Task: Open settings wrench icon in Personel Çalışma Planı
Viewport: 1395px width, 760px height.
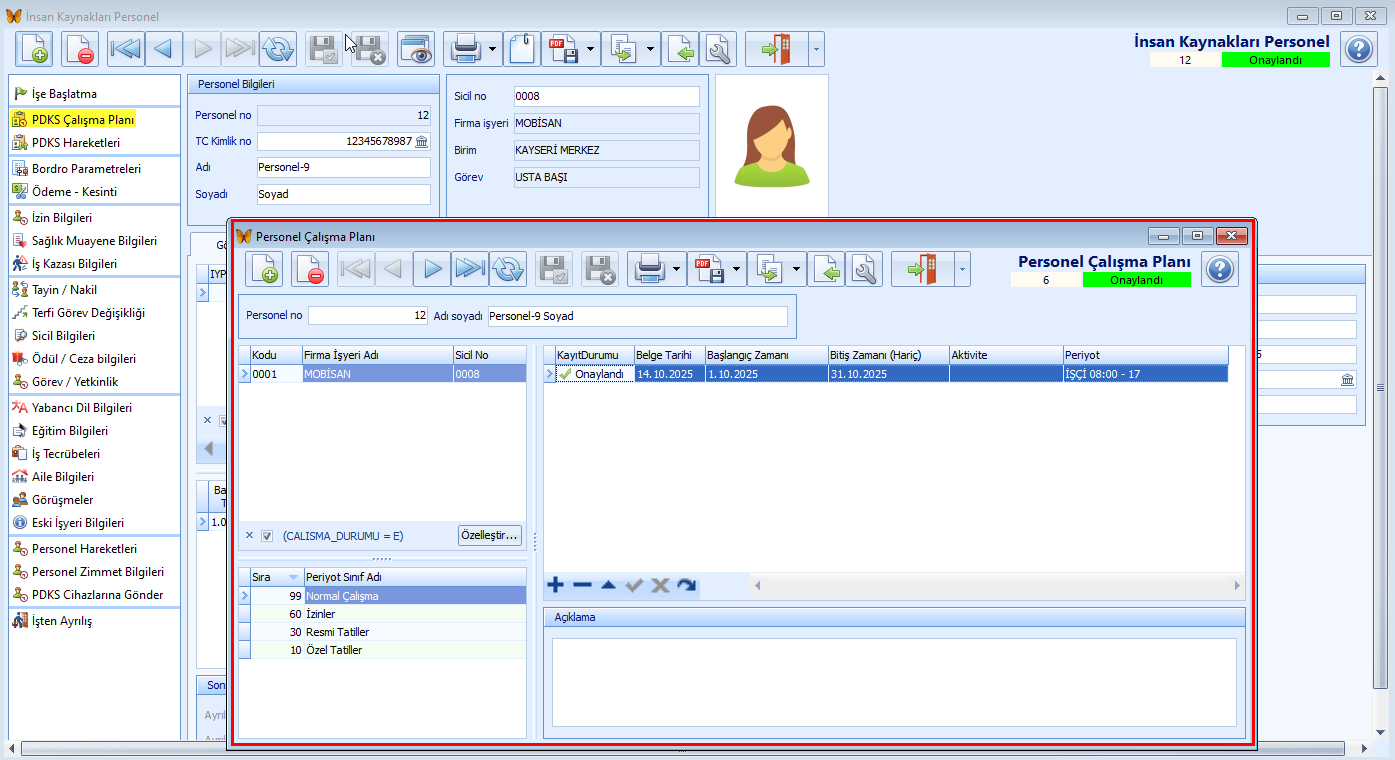Action: point(864,269)
